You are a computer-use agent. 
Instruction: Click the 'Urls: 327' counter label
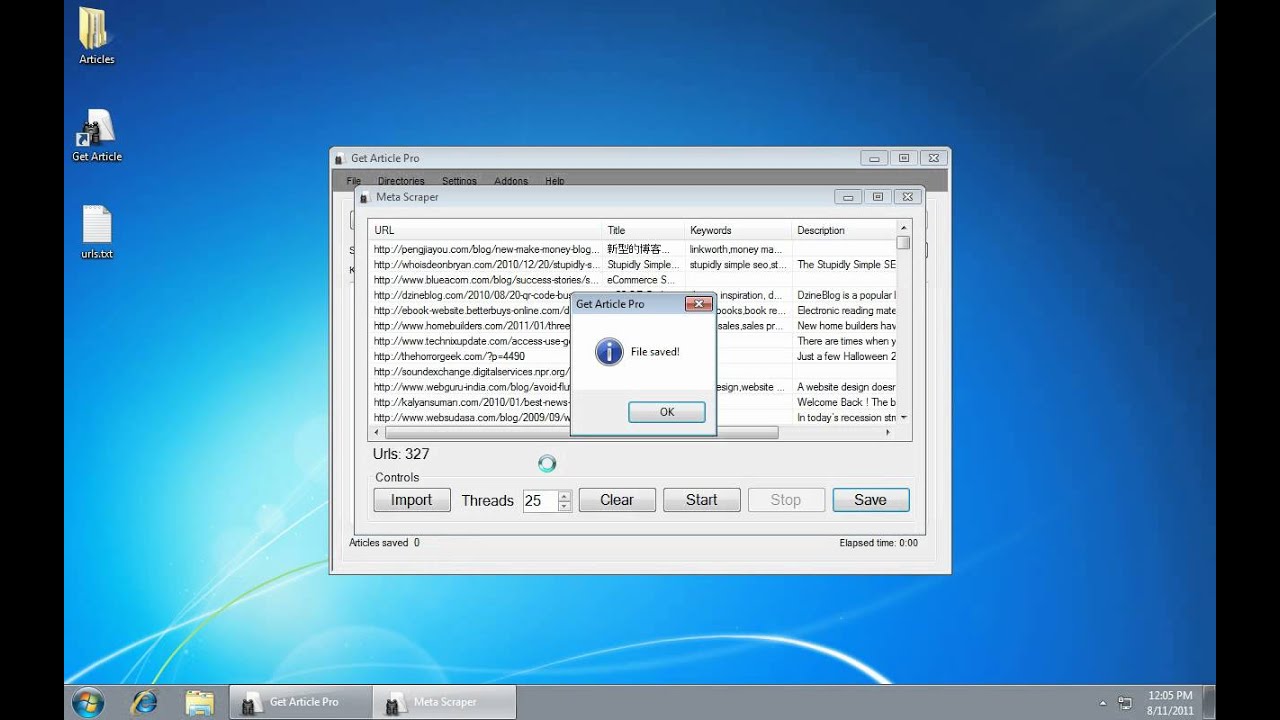click(401, 454)
